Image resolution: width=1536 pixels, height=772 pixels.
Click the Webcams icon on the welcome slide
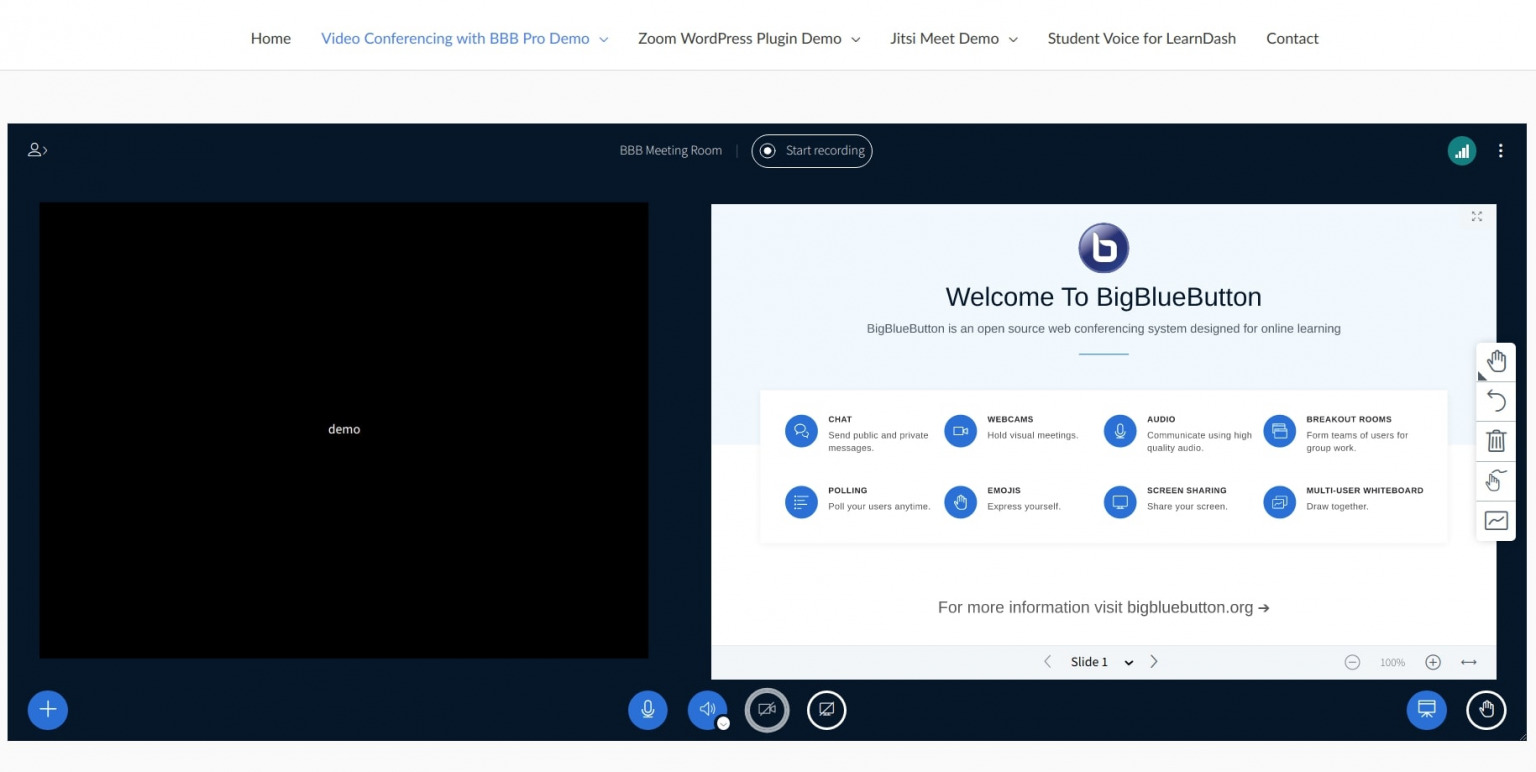[960, 431]
